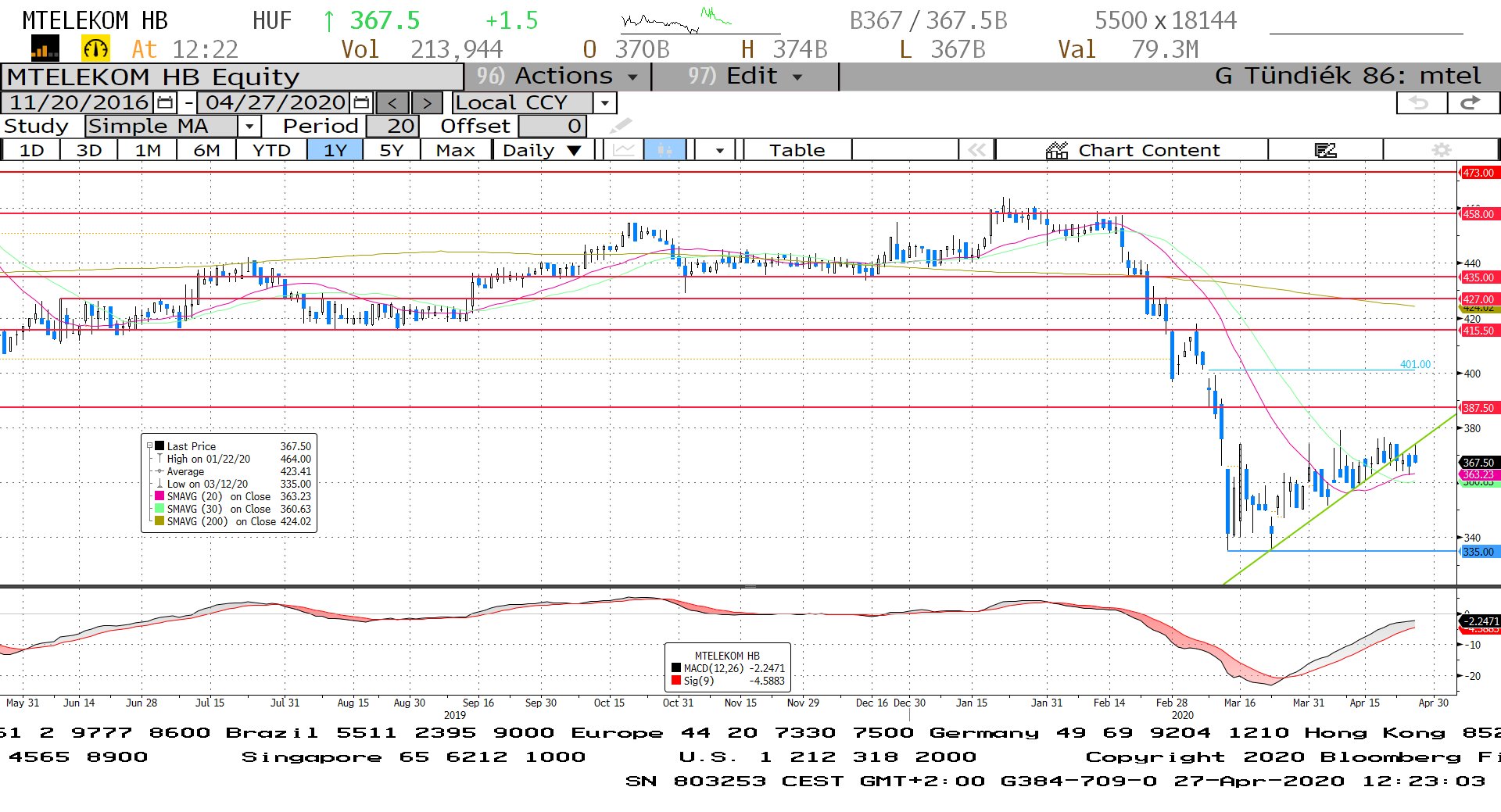
Task: Select line chart type icon
Action: (623, 150)
